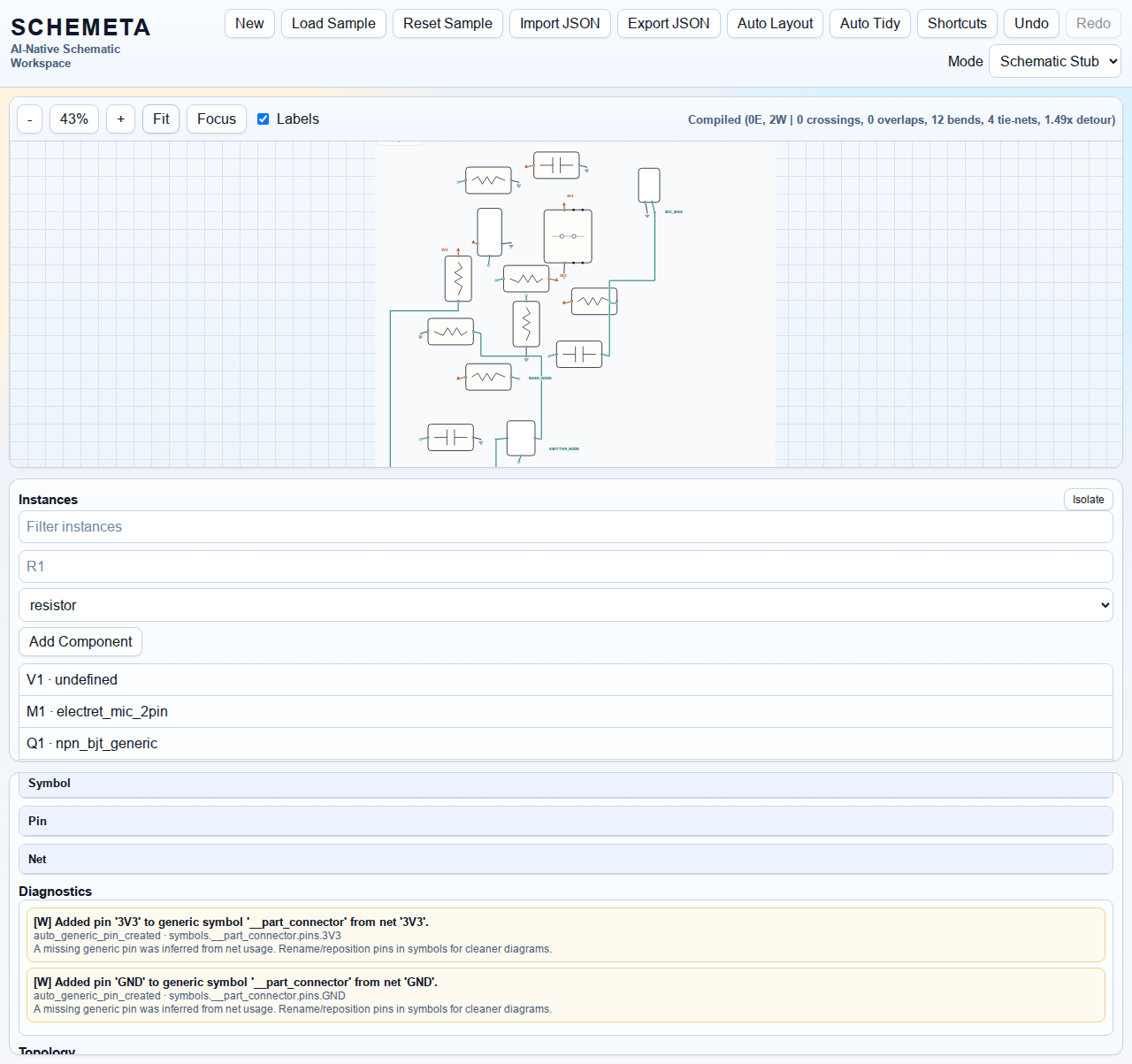Image resolution: width=1132 pixels, height=1064 pixels.
Task: Click the Filter instances field
Action: tap(565, 527)
